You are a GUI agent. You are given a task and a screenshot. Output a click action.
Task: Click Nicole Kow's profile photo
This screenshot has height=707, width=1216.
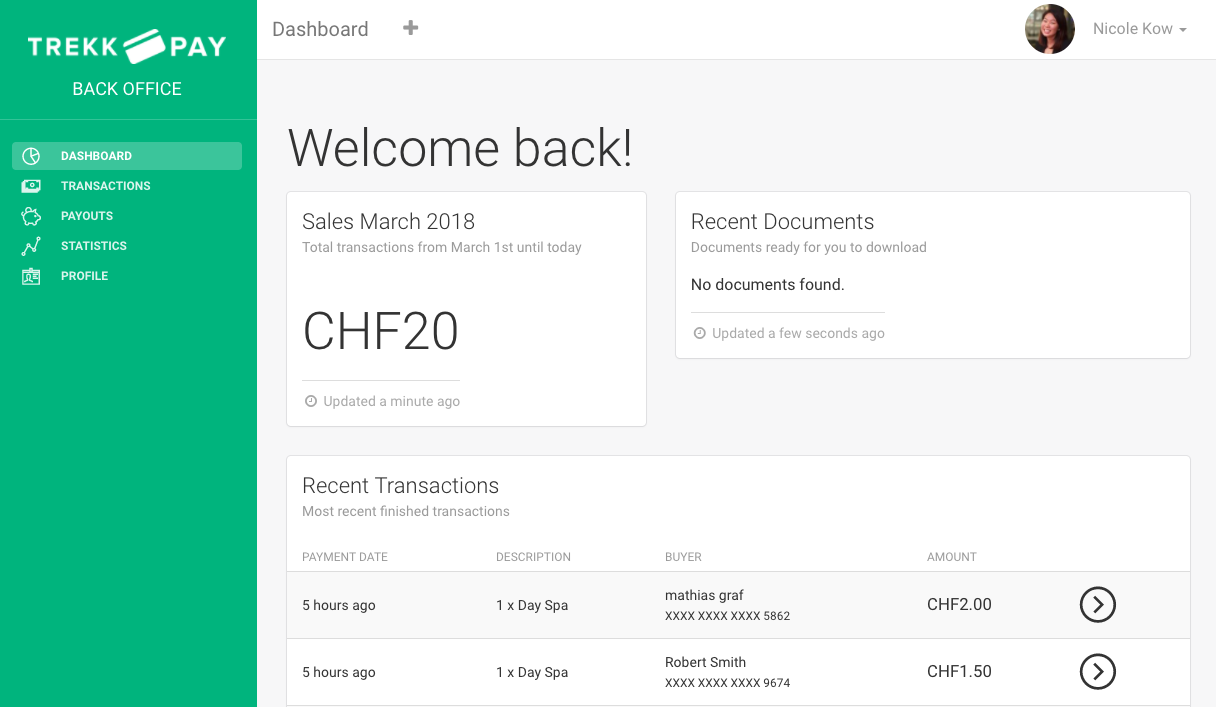(1049, 29)
